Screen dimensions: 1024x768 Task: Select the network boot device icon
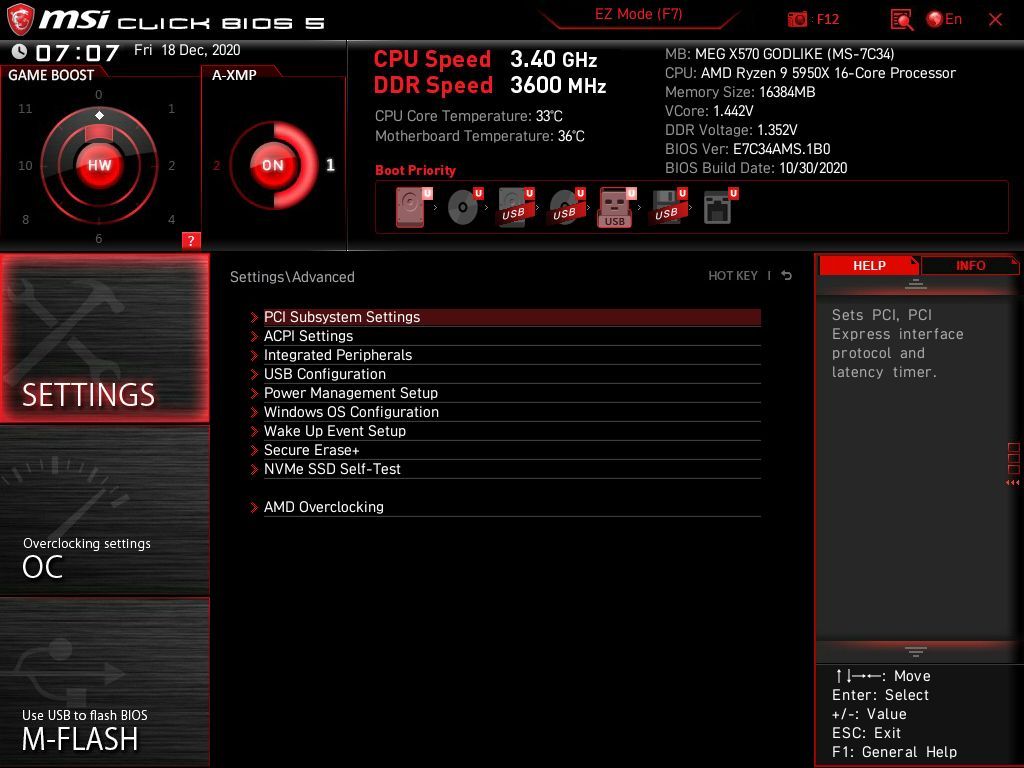tap(720, 208)
